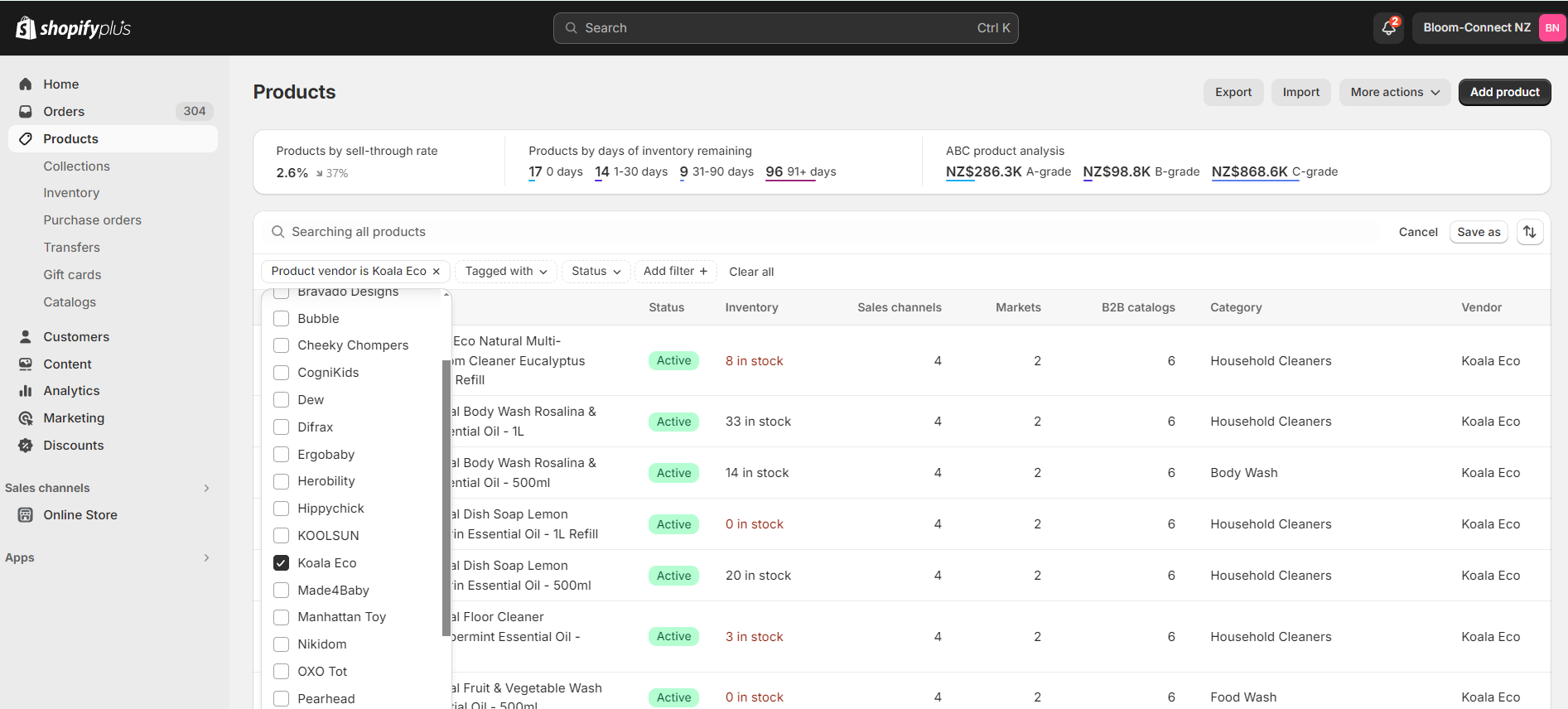Open Gift cards section
This screenshot has height=709, width=1568.
[72, 275]
